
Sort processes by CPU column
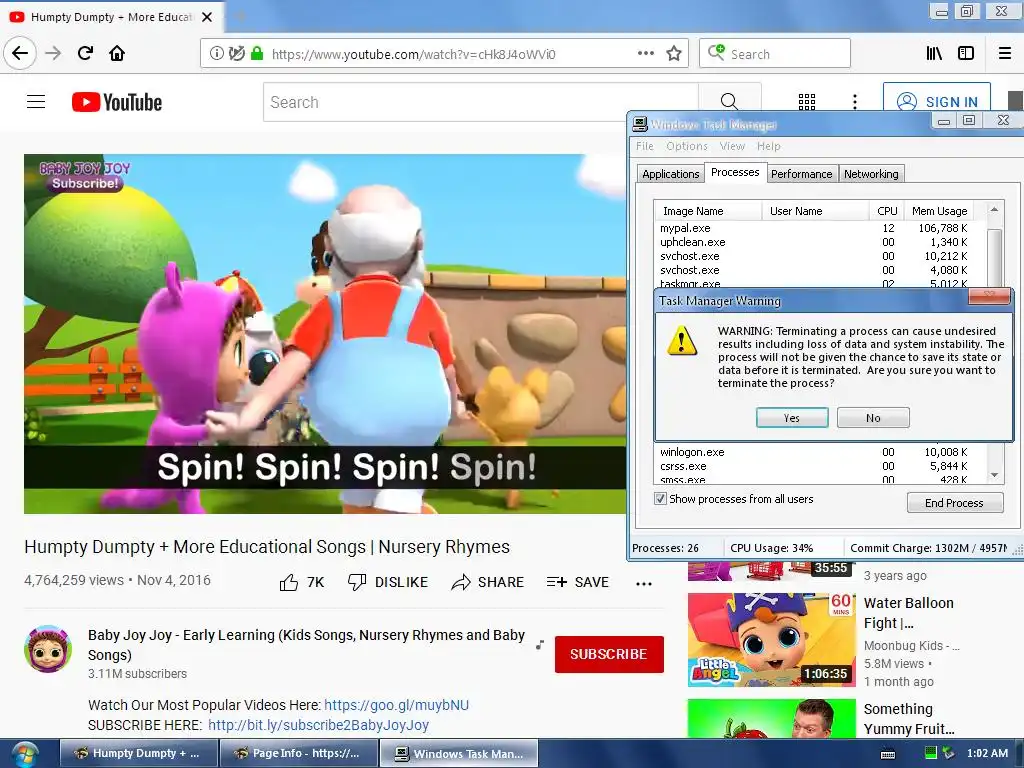click(886, 211)
